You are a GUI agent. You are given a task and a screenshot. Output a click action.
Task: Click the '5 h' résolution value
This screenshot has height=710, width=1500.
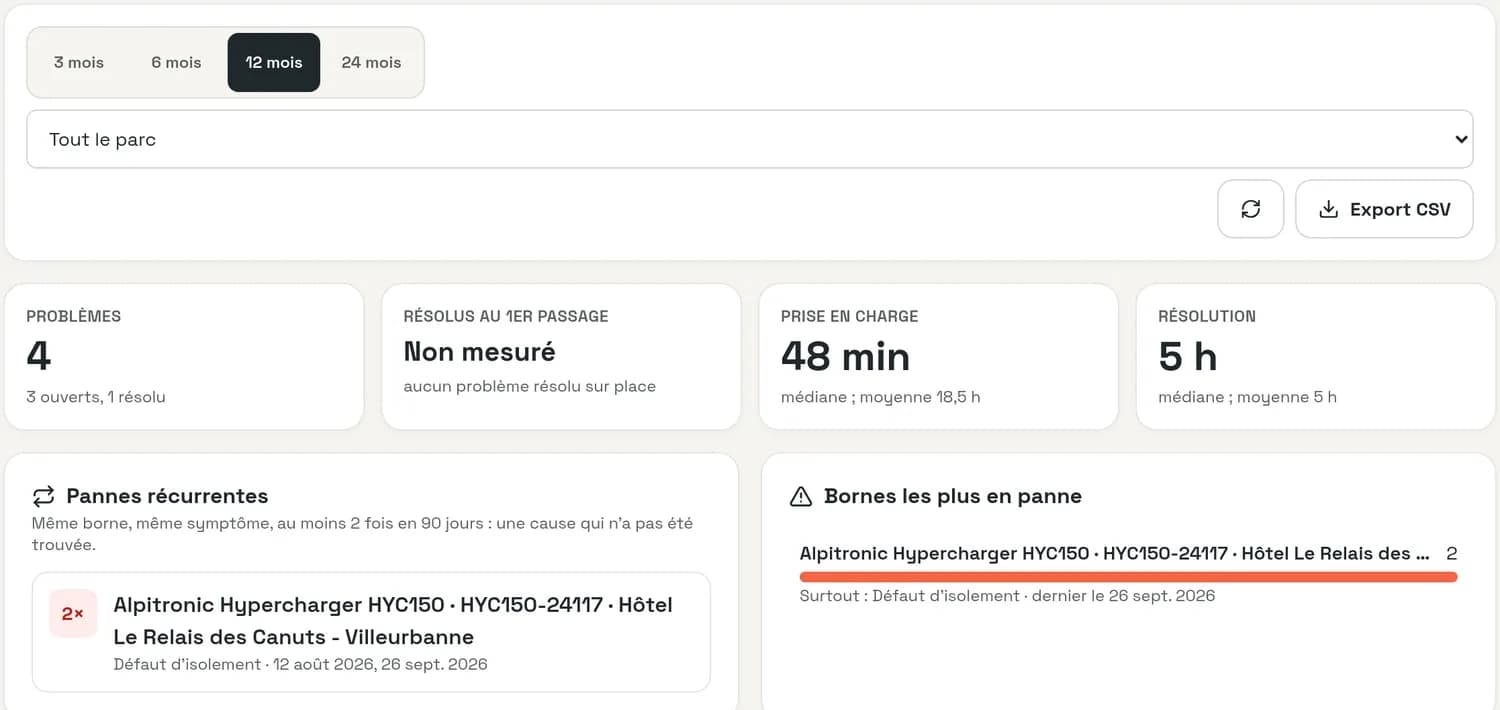(x=1187, y=357)
